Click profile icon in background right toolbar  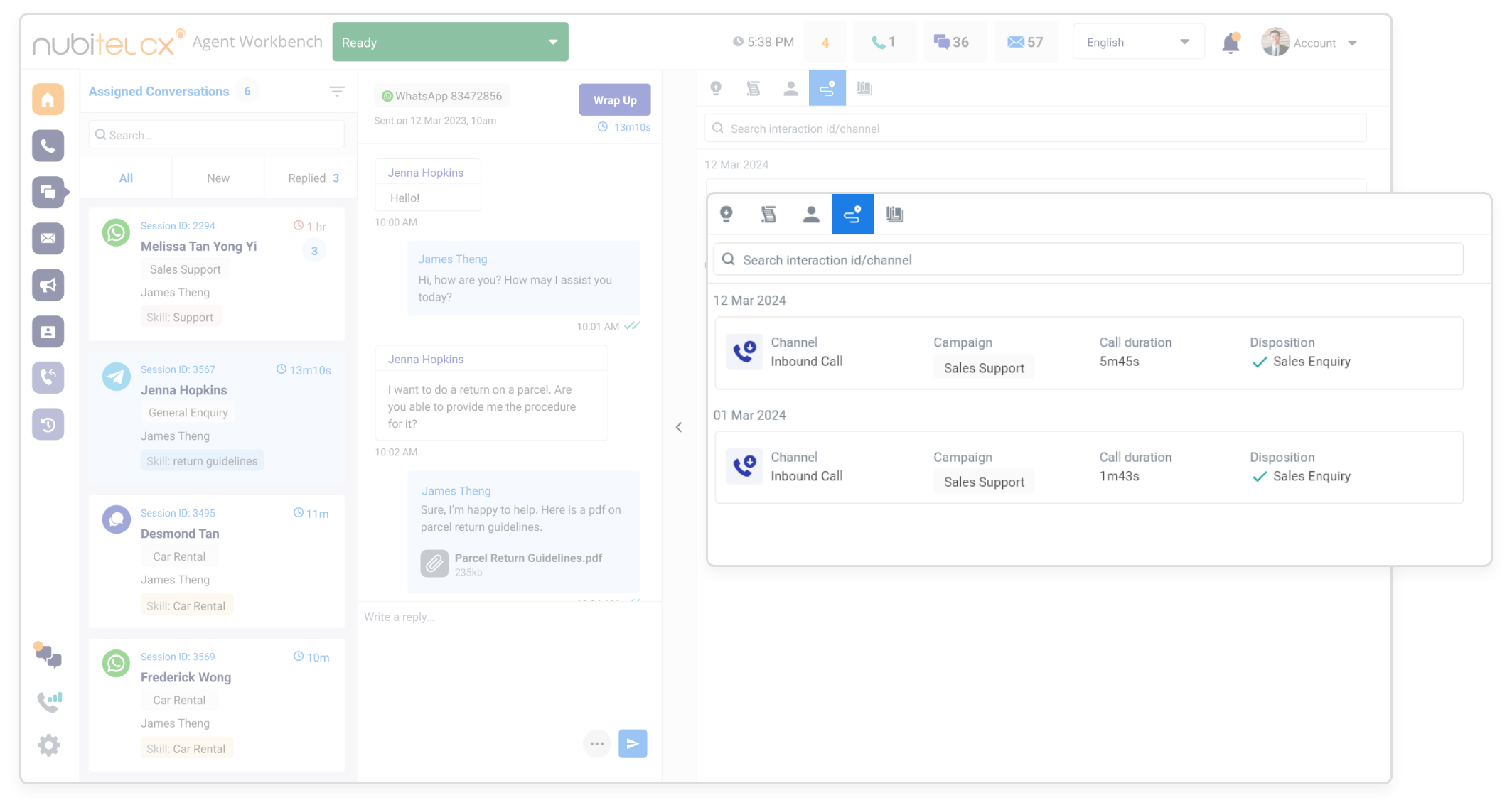(790, 88)
